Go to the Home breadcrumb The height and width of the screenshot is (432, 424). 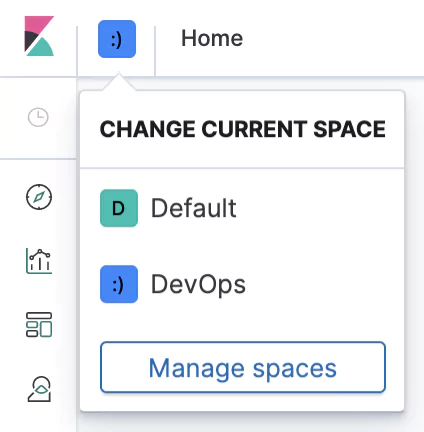[x=212, y=38]
